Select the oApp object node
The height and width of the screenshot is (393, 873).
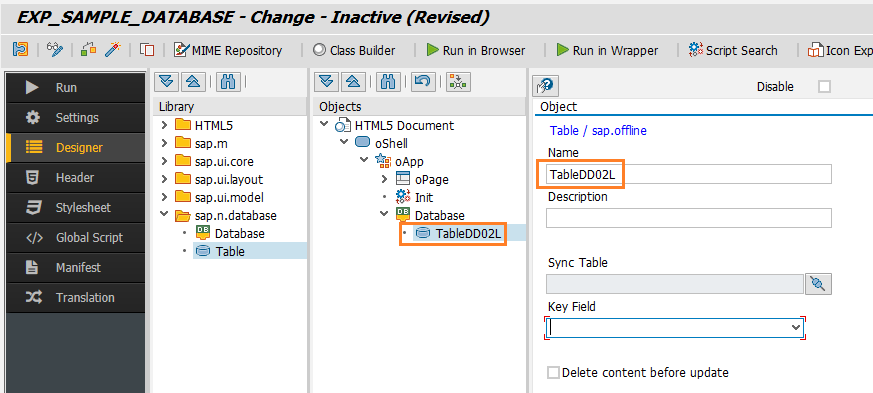tap(409, 161)
